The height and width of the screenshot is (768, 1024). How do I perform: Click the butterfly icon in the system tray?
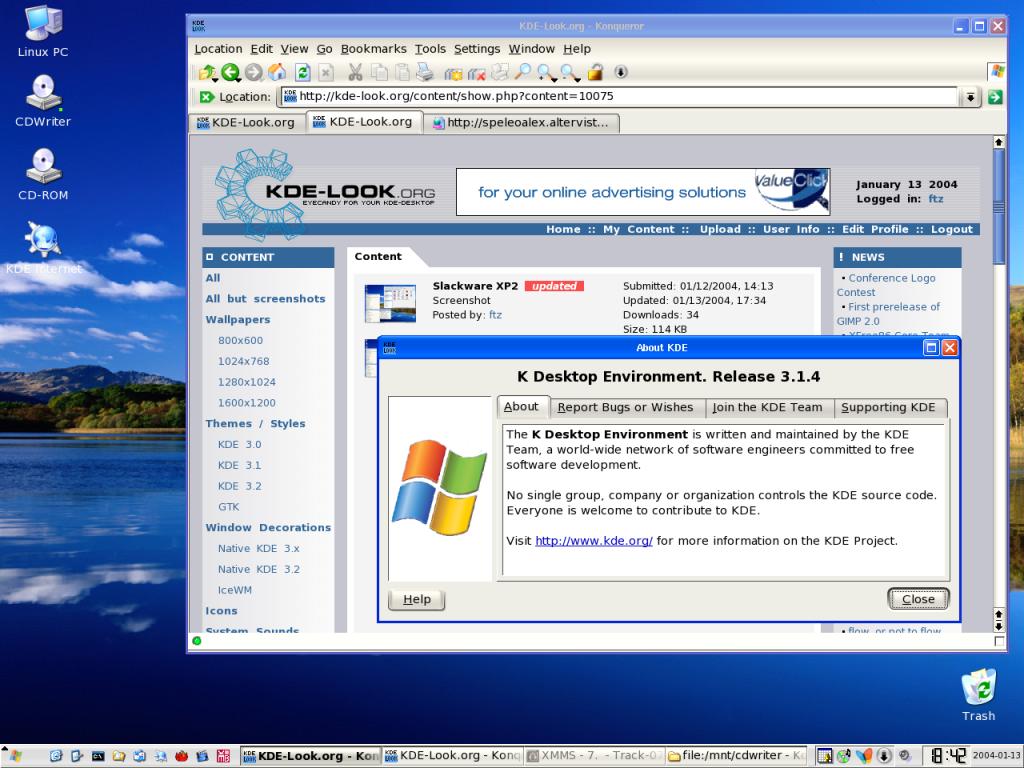[864, 756]
